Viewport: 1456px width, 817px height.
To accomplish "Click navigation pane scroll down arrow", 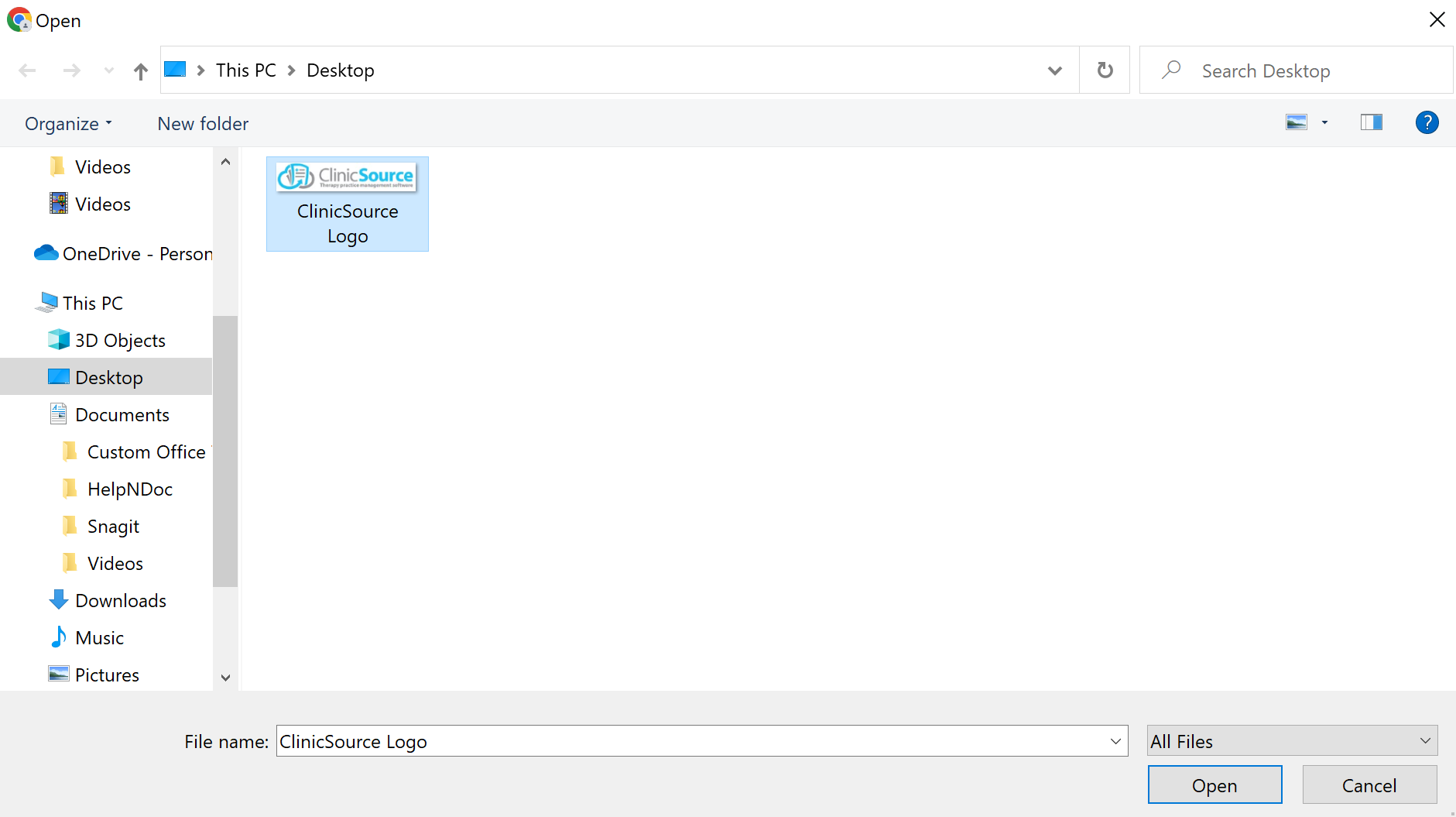I will [225, 678].
